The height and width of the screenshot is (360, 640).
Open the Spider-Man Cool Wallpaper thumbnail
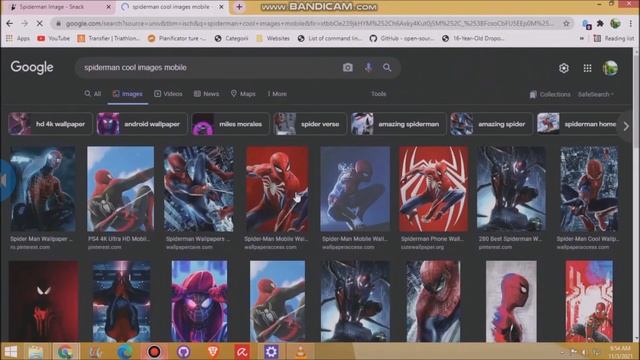pos(589,189)
